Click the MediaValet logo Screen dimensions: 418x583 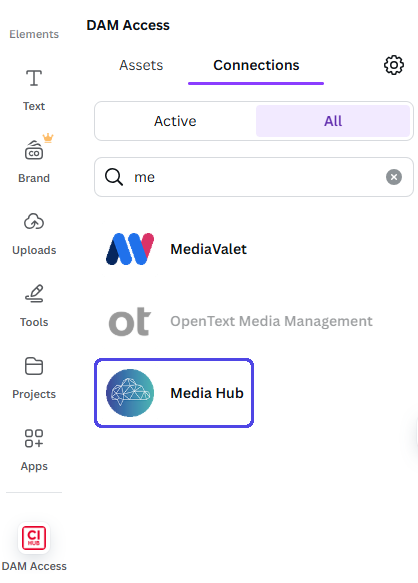click(130, 249)
